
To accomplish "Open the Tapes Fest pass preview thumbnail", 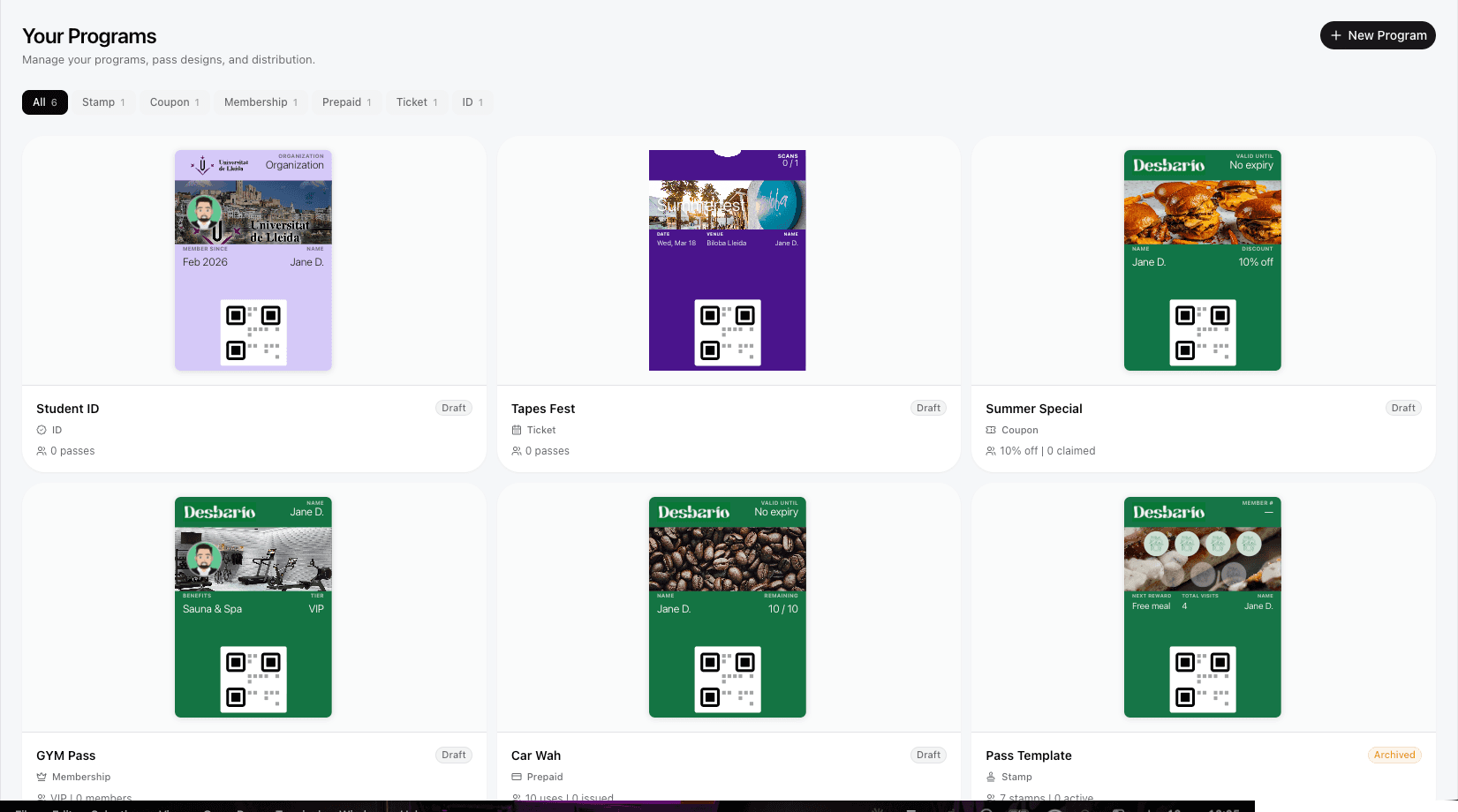I will coord(727,259).
